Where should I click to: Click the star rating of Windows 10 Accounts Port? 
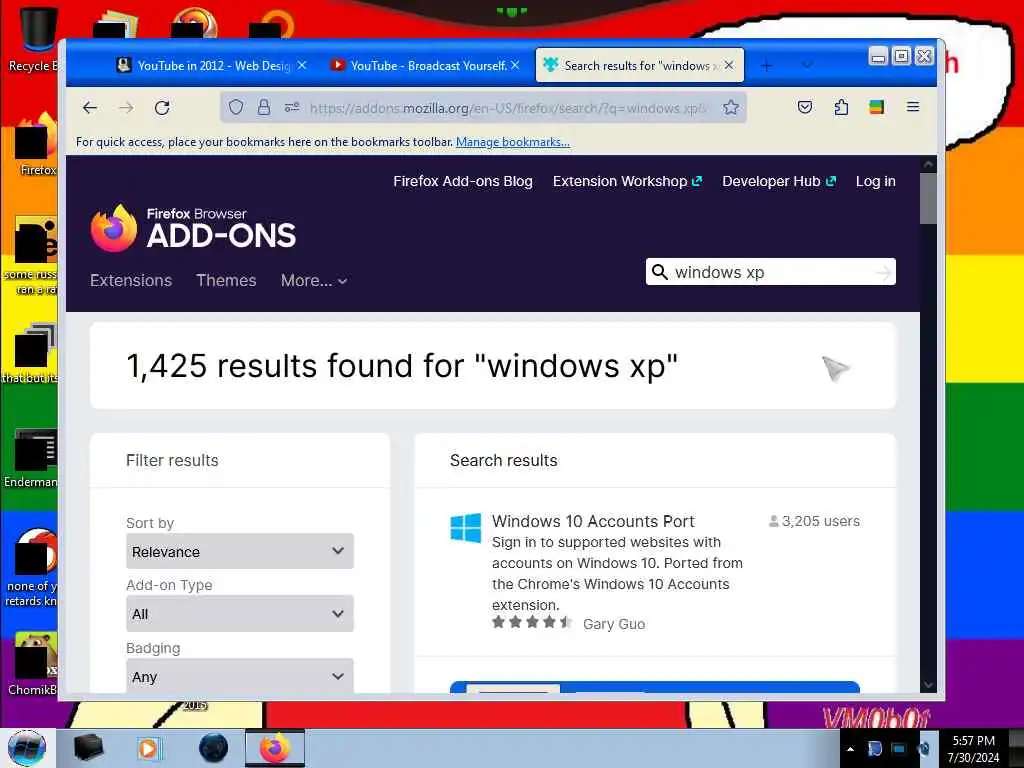532,622
